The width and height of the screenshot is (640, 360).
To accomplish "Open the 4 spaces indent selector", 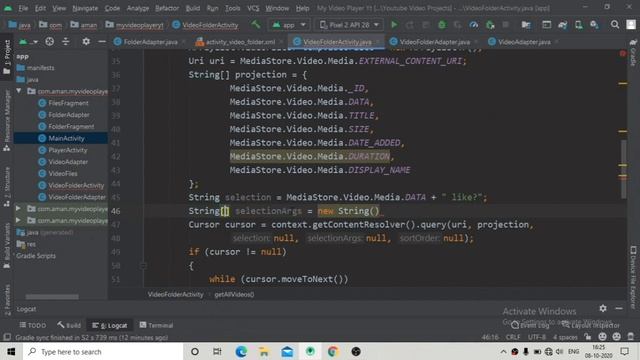I will (565, 337).
